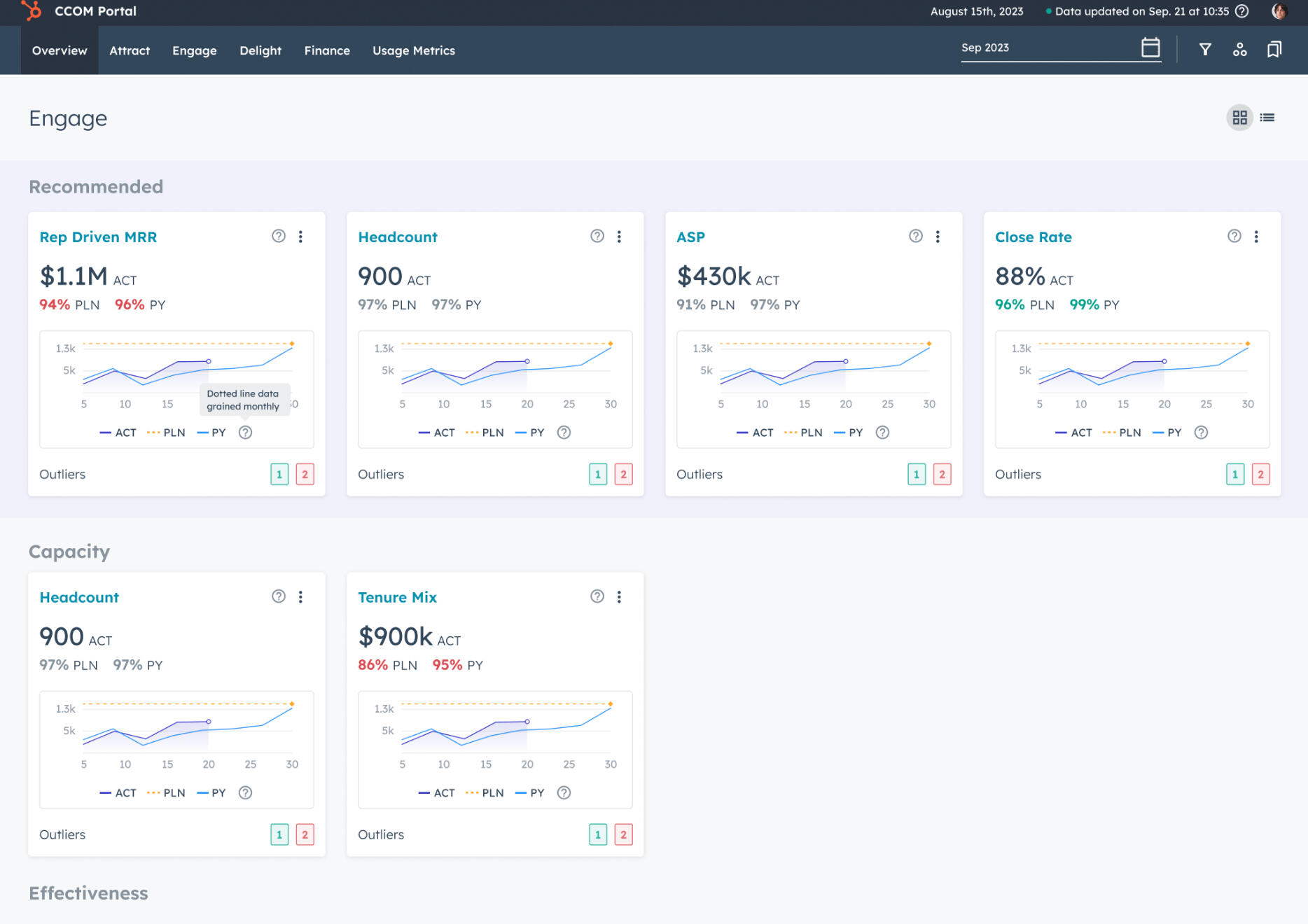This screenshot has width=1308, height=924.
Task: Open the filter panel icon
Action: tap(1206, 49)
